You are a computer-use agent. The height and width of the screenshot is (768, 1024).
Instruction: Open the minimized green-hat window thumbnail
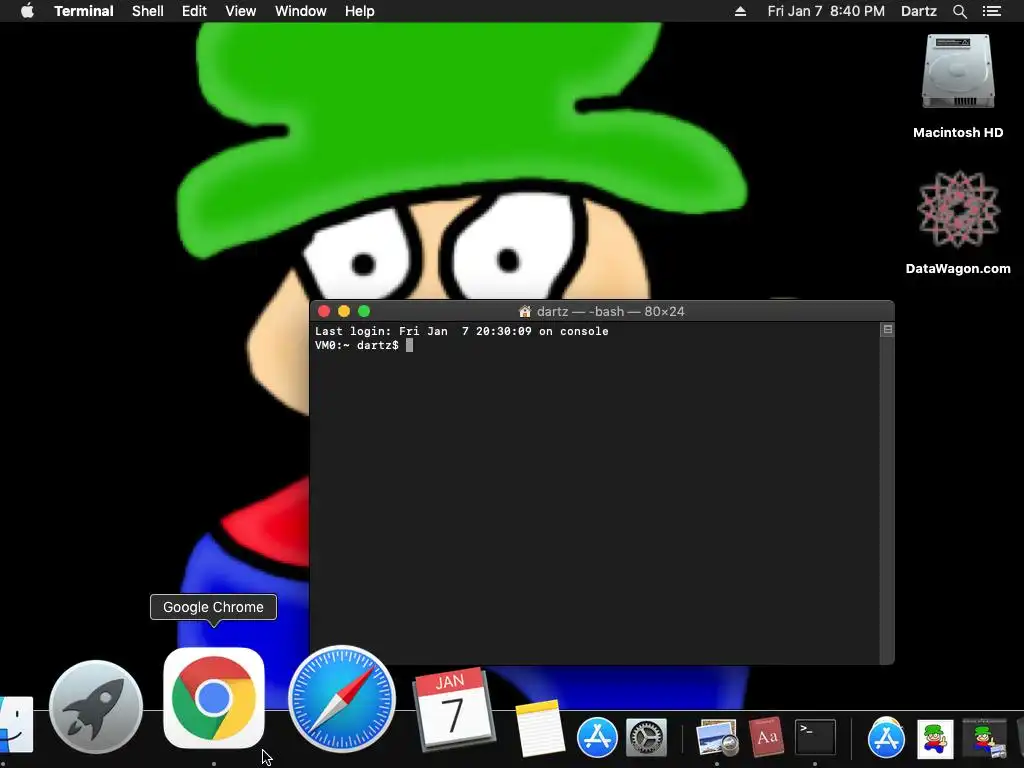pos(984,739)
